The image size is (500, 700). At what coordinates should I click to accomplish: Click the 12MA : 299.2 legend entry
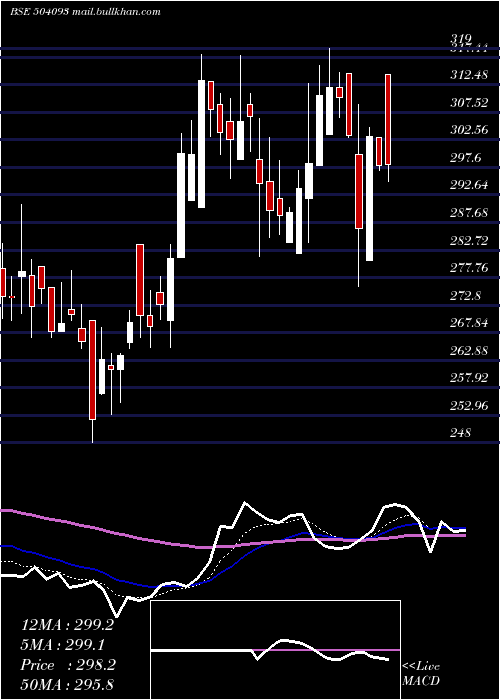[67, 625]
